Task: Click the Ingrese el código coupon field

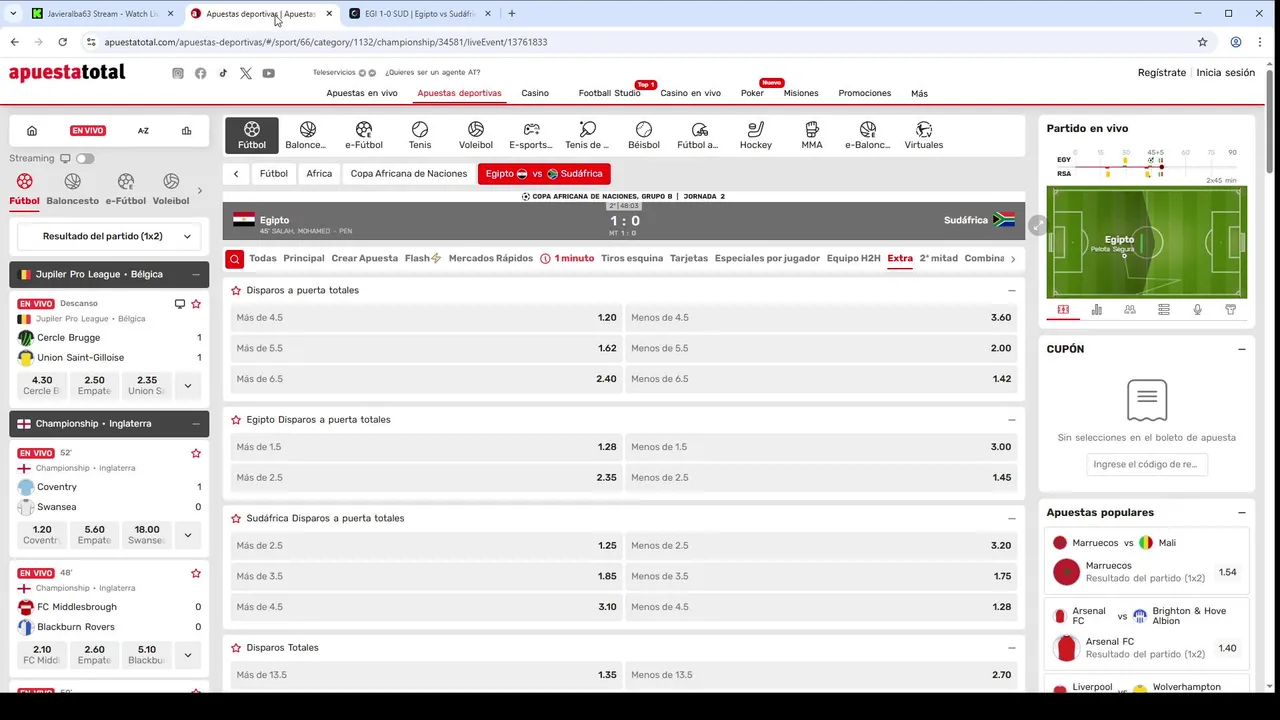Action: pyautogui.click(x=1147, y=465)
